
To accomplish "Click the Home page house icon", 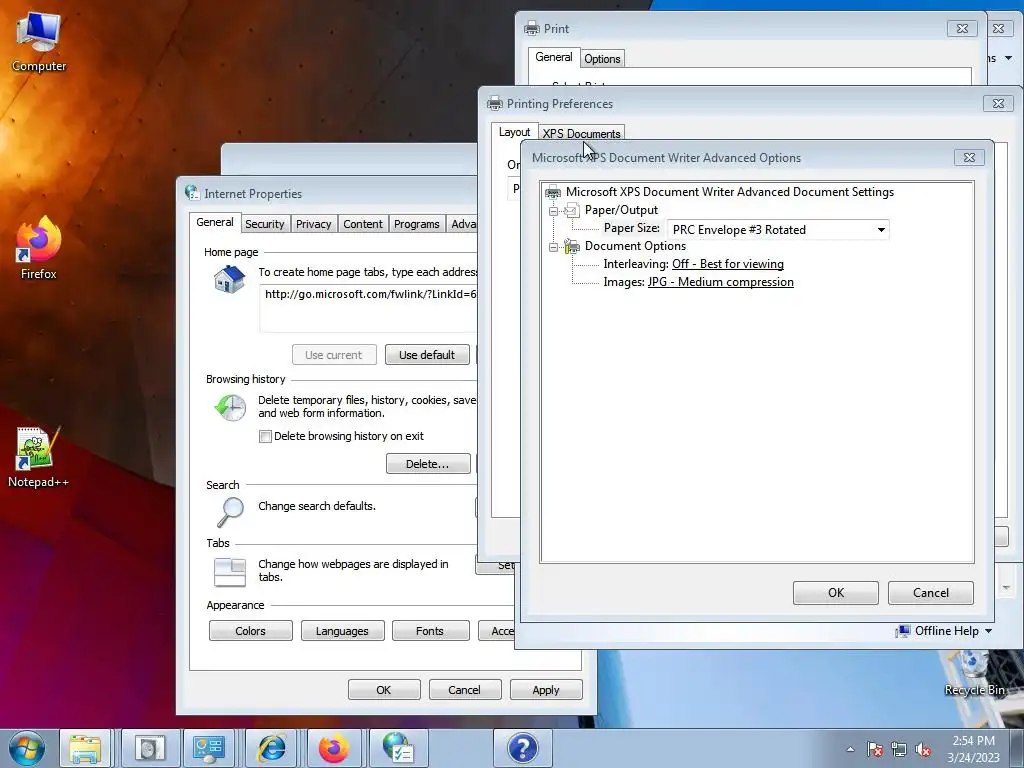I will click(x=229, y=280).
